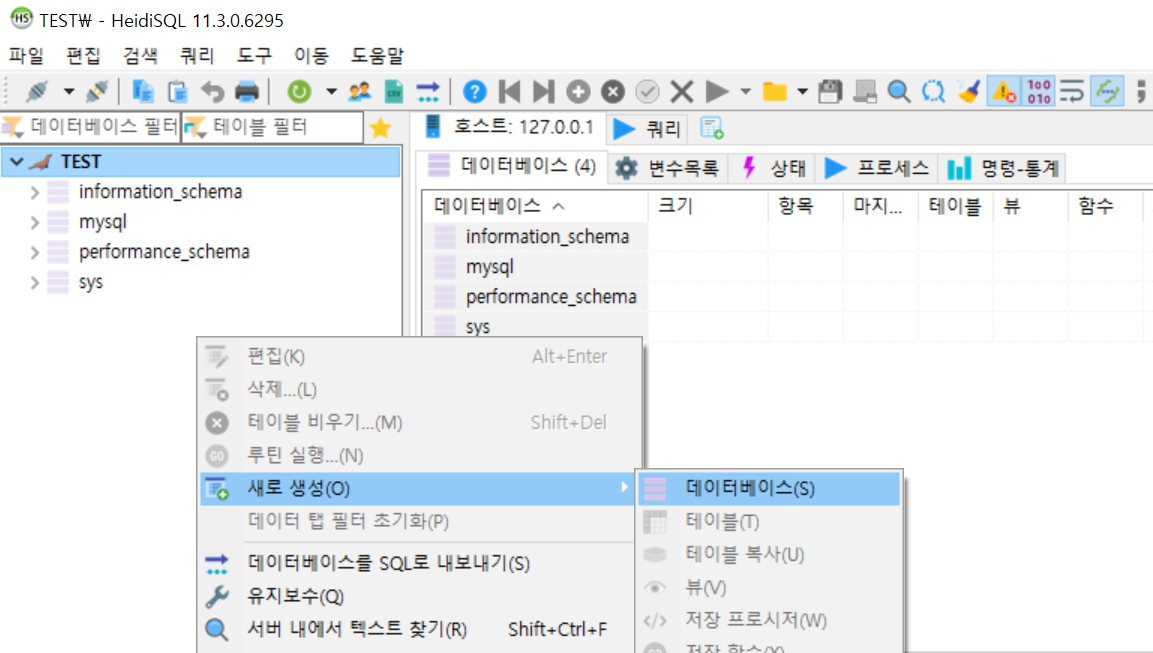
Task: Choose 데이터베이스를 SQL로 내보내기(S) context item
Action: (x=419, y=563)
